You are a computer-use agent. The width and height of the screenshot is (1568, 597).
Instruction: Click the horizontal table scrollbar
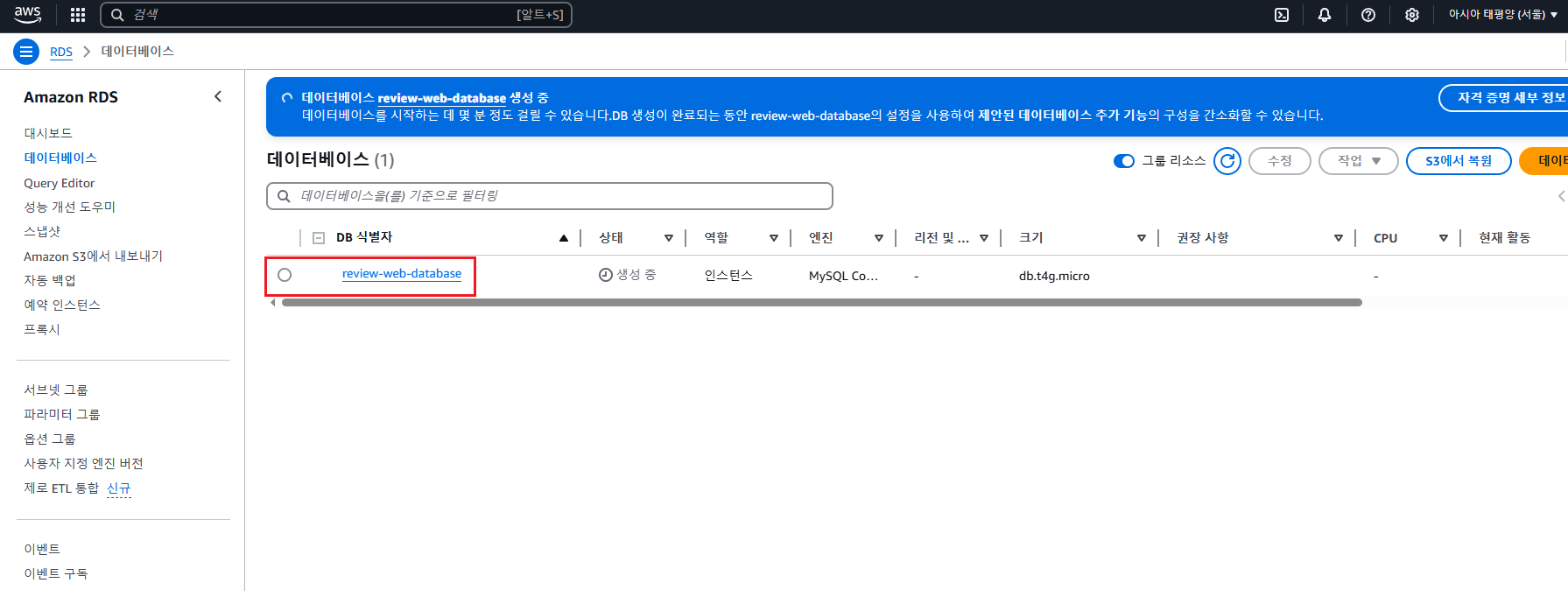[822, 303]
